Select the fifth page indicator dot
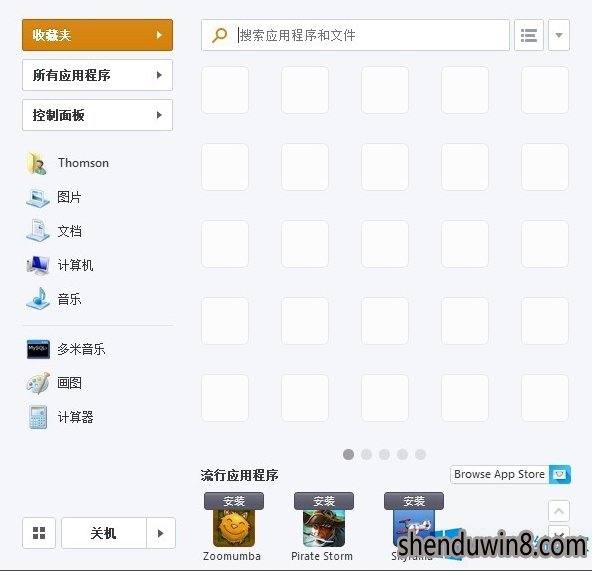Viewport: 592px width, 571px height. click(x=420, y=454)
